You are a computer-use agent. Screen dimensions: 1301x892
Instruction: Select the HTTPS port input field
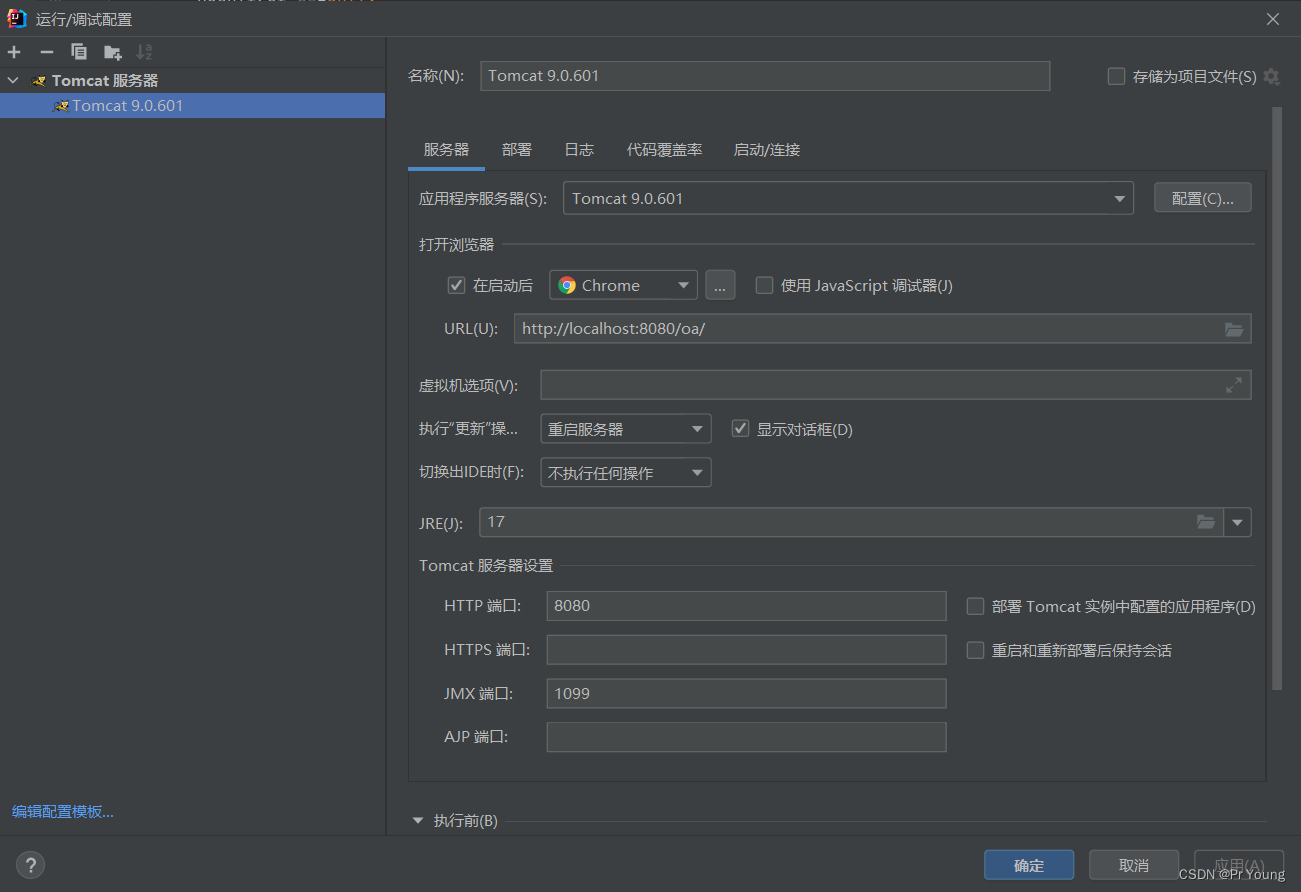pyautogui.click(x=746, y=649)
